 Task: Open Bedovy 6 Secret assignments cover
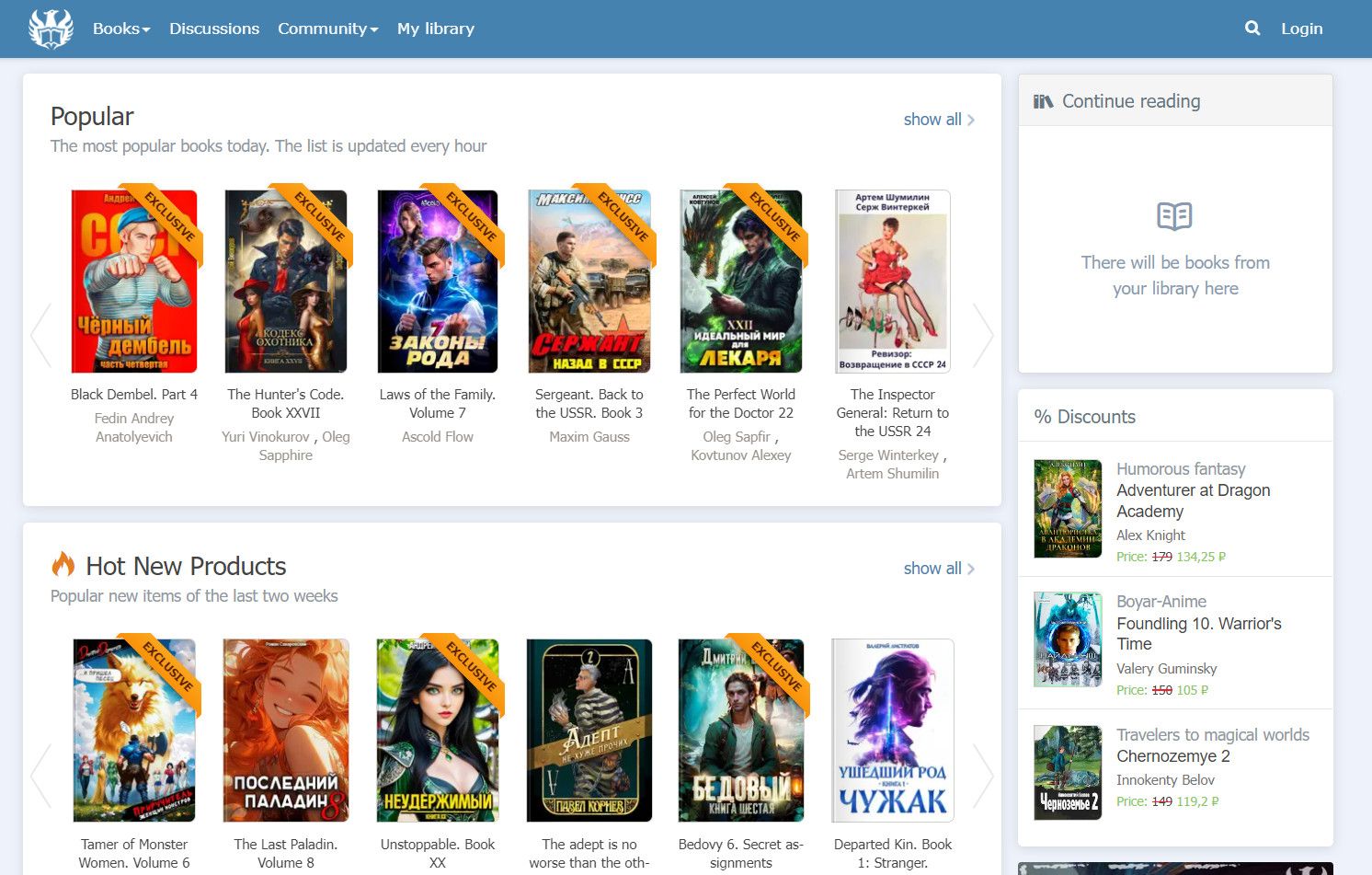741,731
